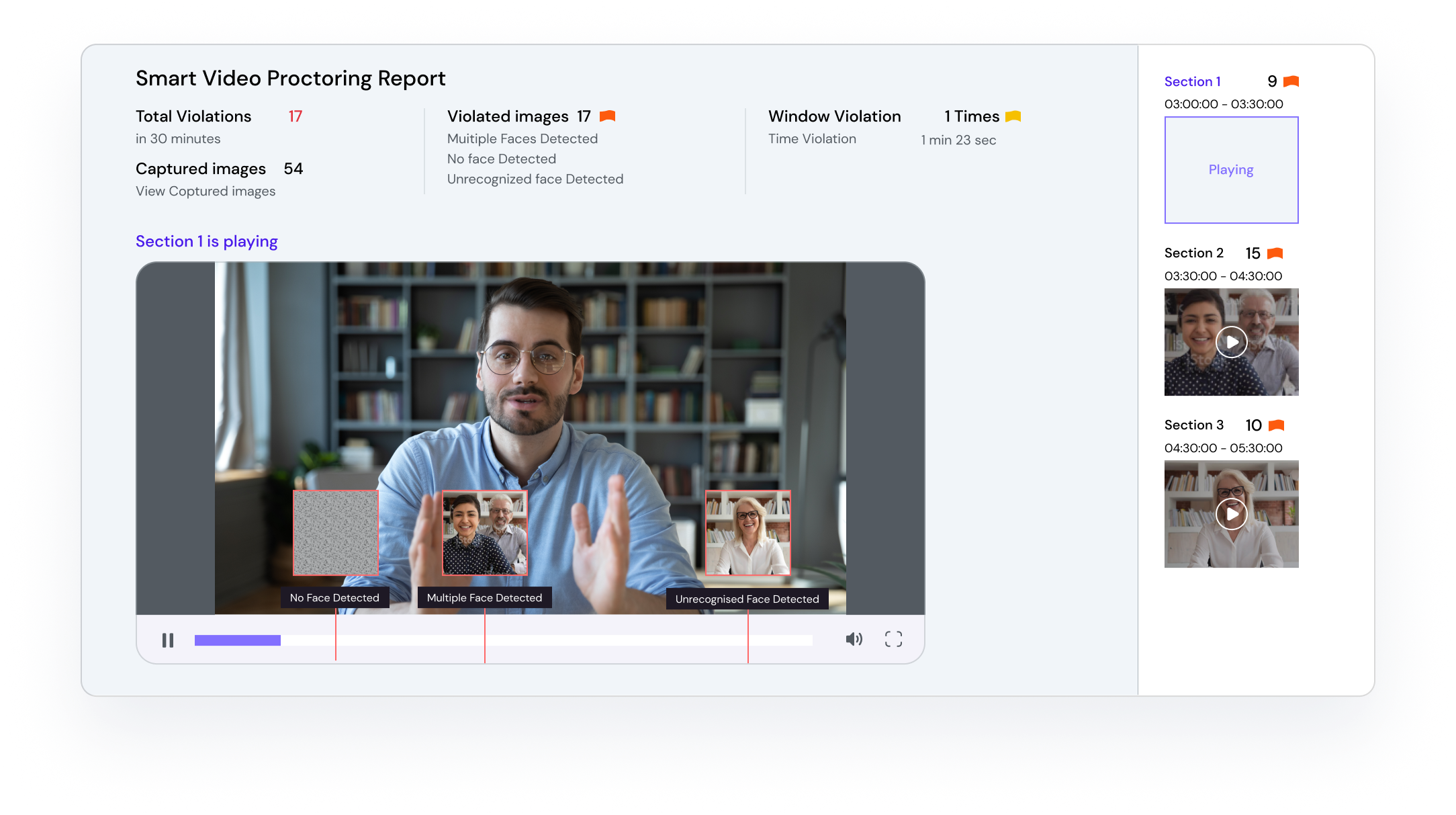Play the Section 2 recording

(1232, 342)
